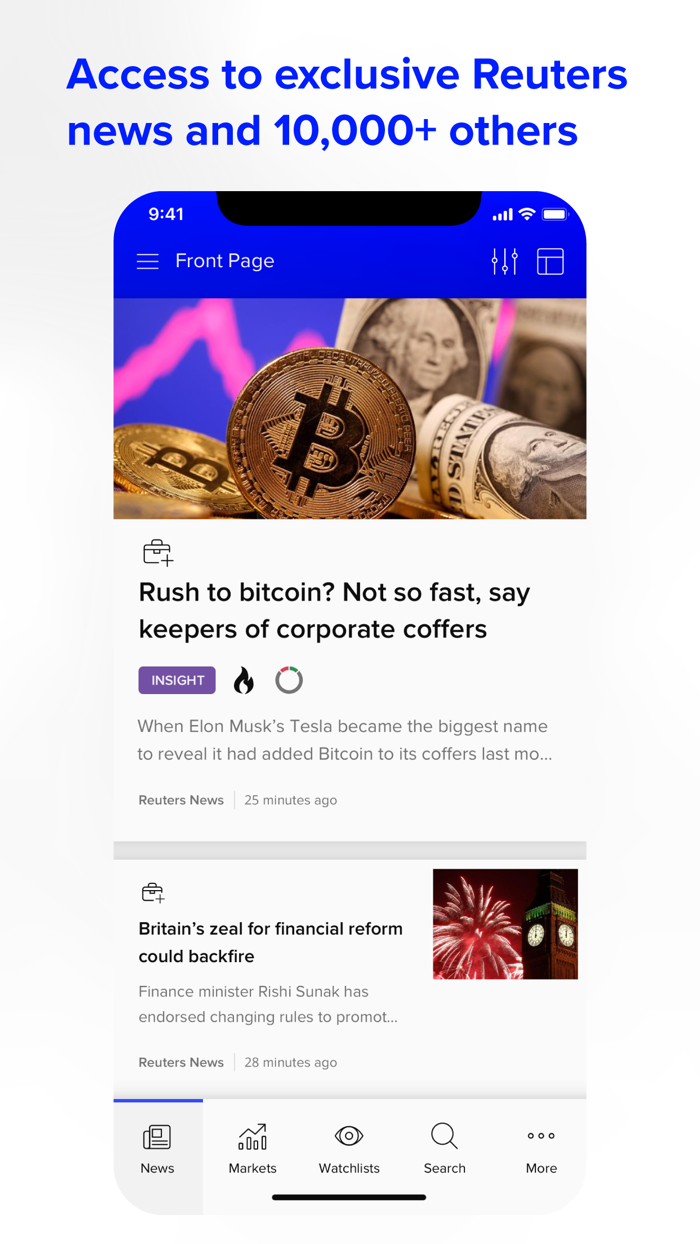Open the Markets tab
This screenshot has width=700, height=1244.
pos(252,1150)
